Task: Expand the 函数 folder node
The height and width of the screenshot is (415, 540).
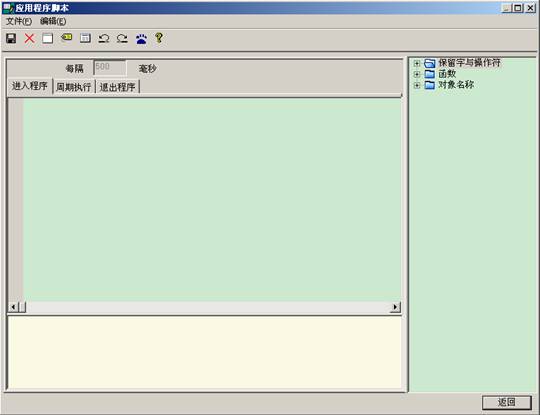Action: point(417,74)
